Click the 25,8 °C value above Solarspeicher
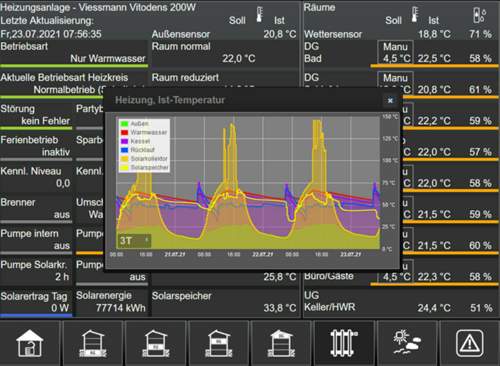 [x=280, y=277]
